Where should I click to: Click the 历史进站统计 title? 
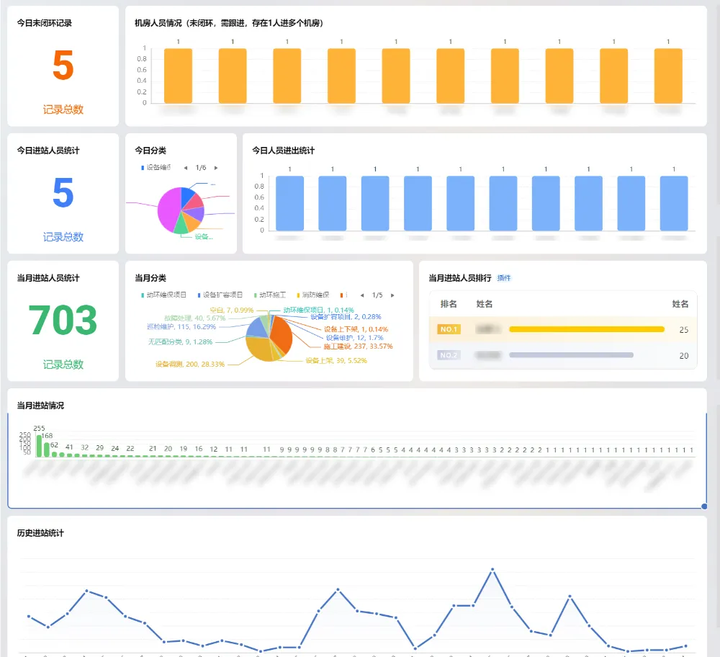pos(40,533)
